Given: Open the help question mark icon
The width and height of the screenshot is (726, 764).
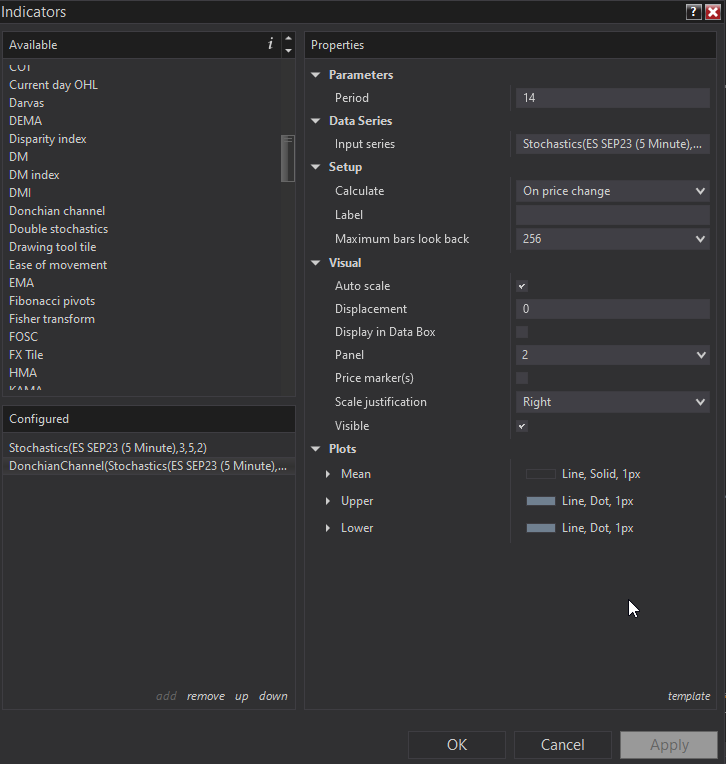Looking at the screenshot, I should coord(693,12).
